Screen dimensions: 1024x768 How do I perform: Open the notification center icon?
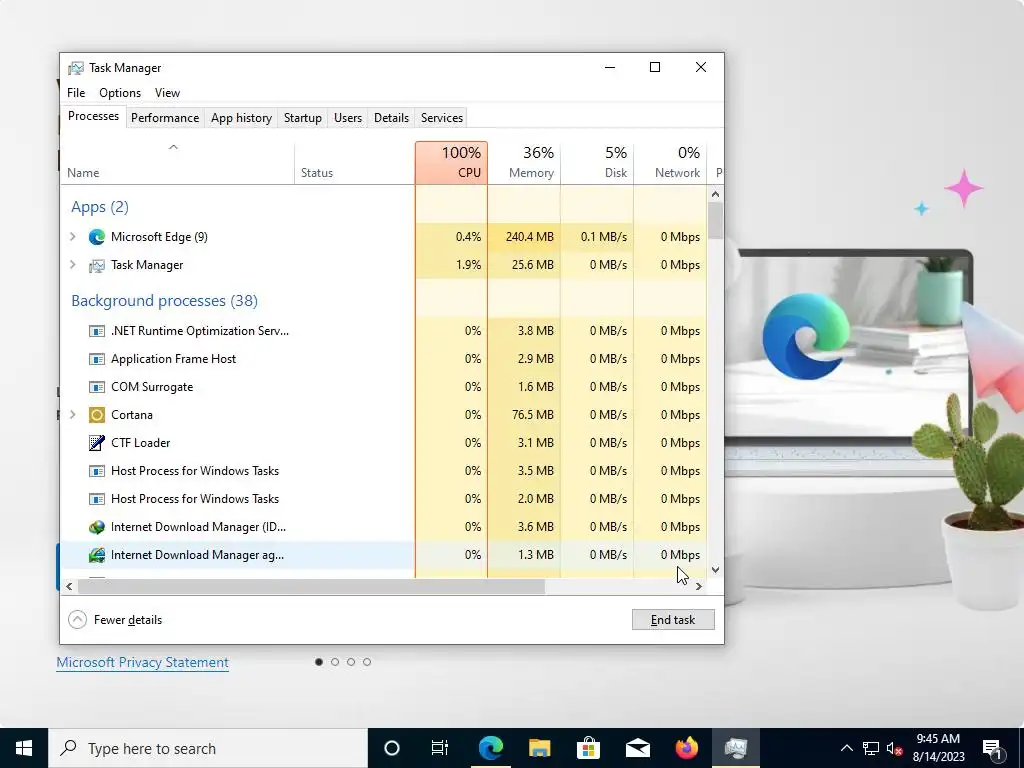tap(993, 749)
